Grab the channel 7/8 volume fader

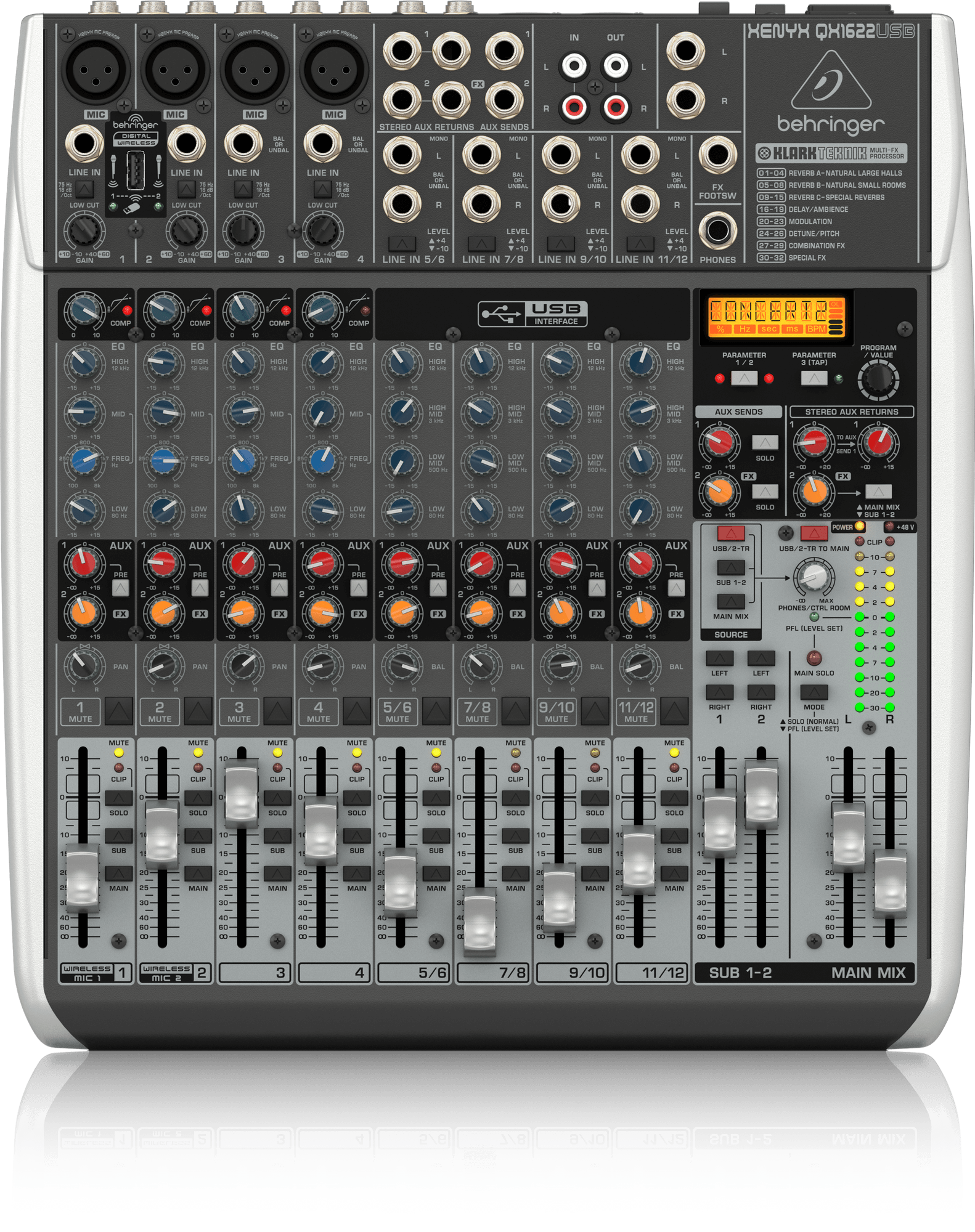[479, 922]
